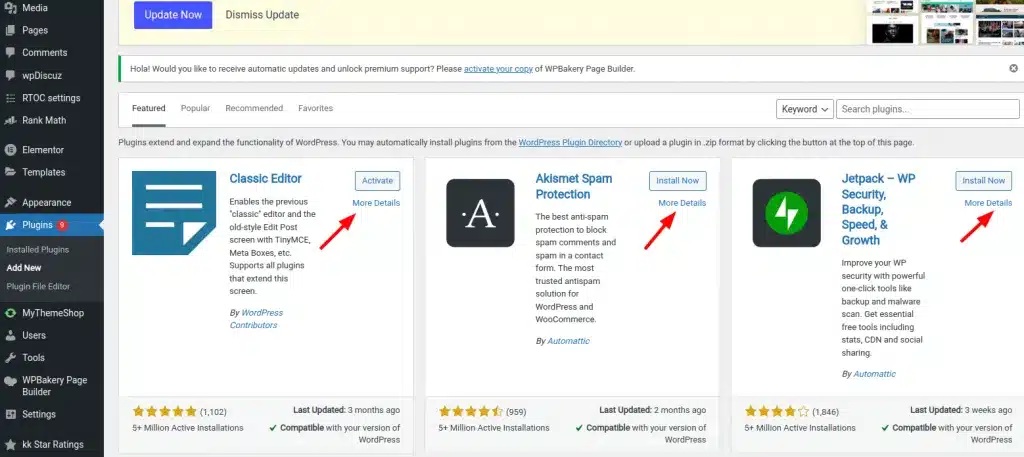Follow the WordPress Plugin Directory link
Image resolution: width=1024 pixels, height=457 pixels.
(x=570, y=143)
